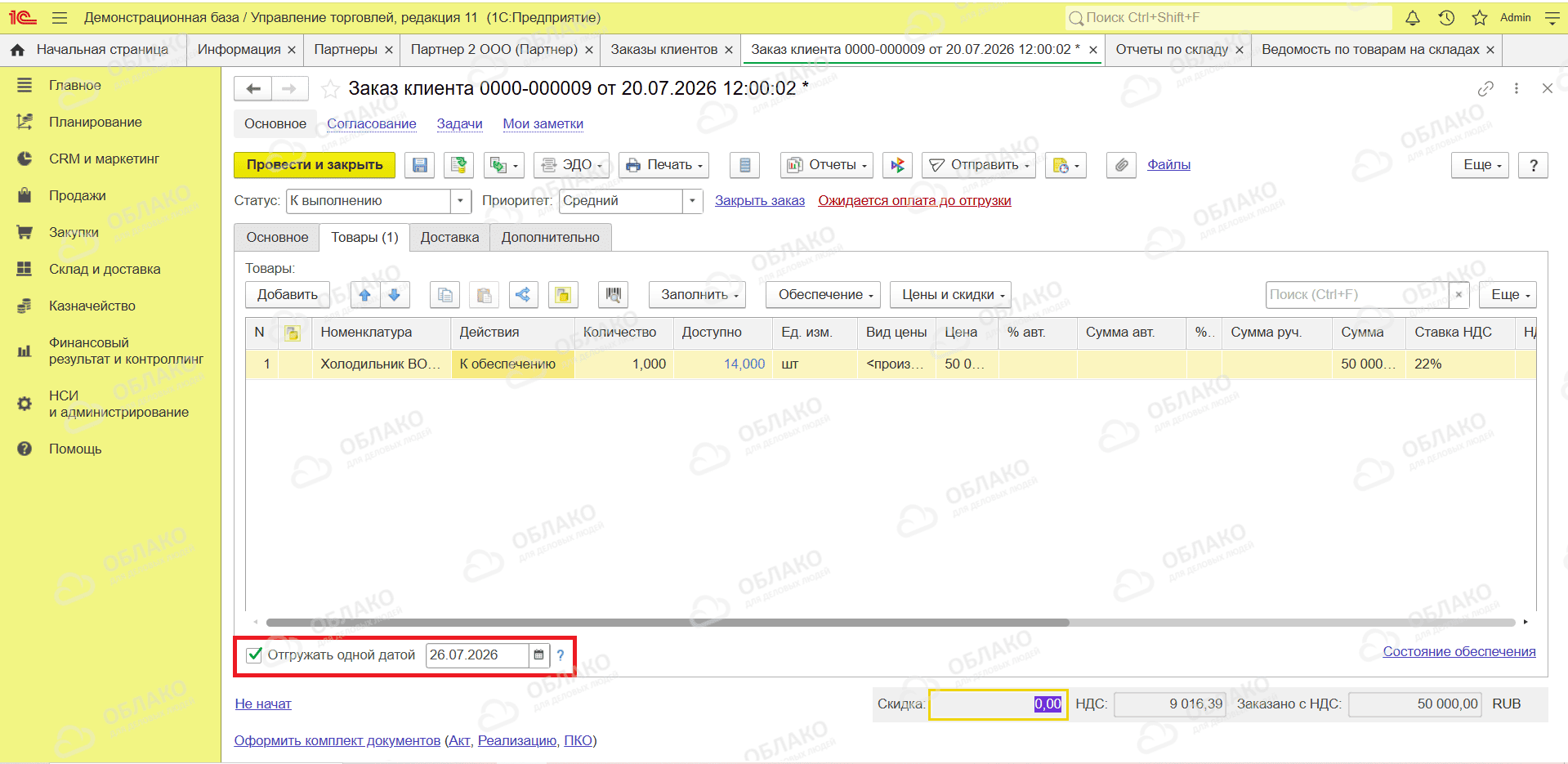Click the available quantity 14,000 cell

pos(723,364)
